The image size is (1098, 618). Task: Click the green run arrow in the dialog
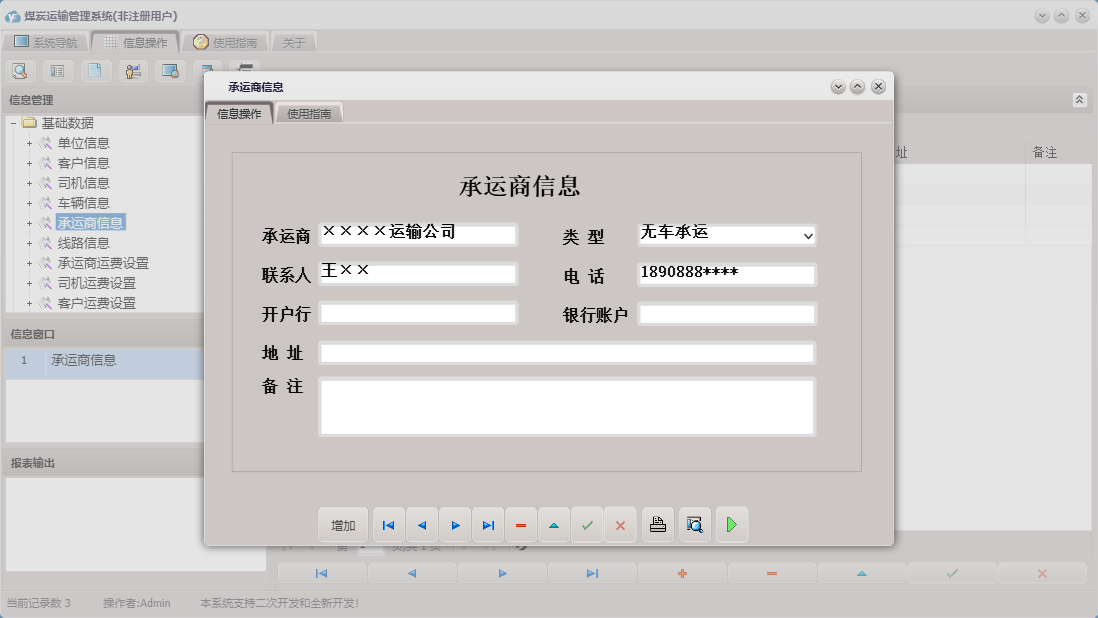coord(731,524)
